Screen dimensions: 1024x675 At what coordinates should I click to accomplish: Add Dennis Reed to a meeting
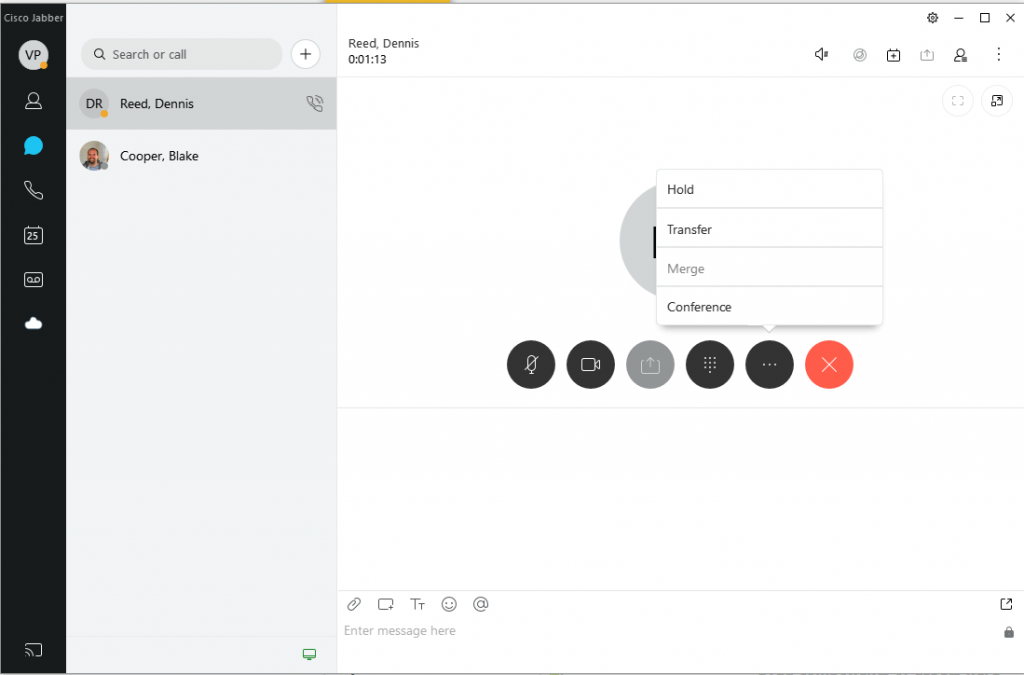point(893,55)
